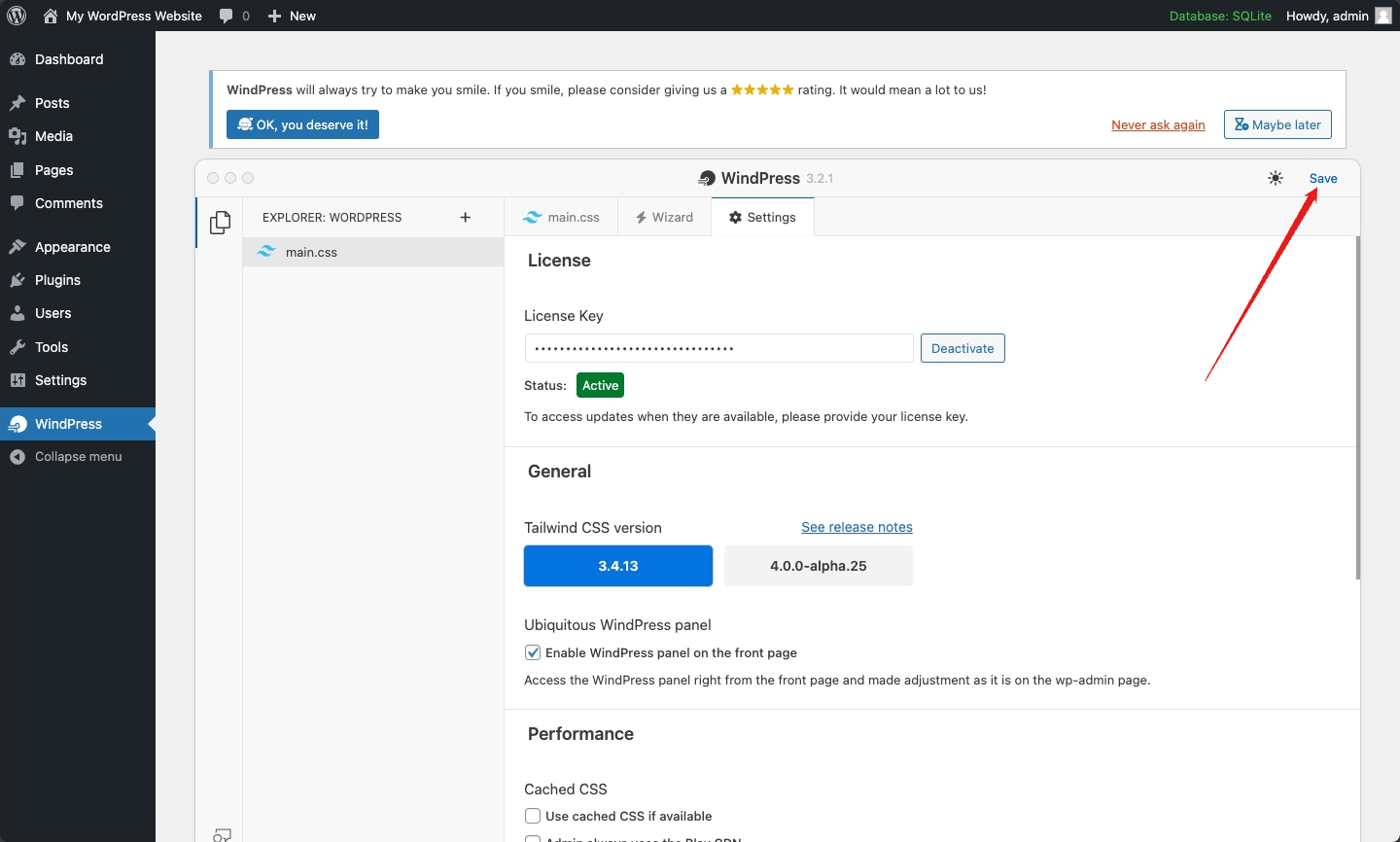This screenshot has height=842, width=1400.
Task: Enable Use cached CSS if available
Action: (533, 816)
